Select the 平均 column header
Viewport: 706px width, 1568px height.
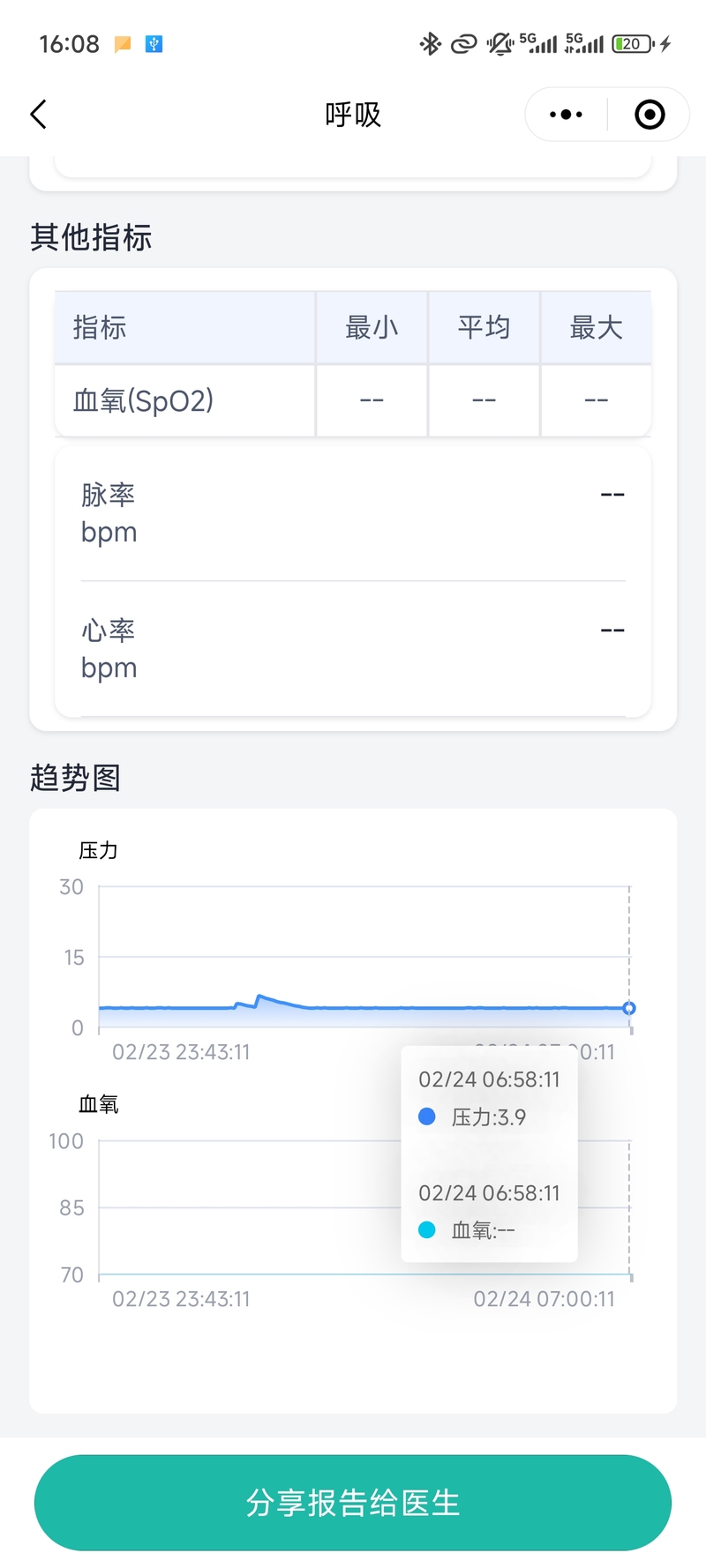(484, 327)
